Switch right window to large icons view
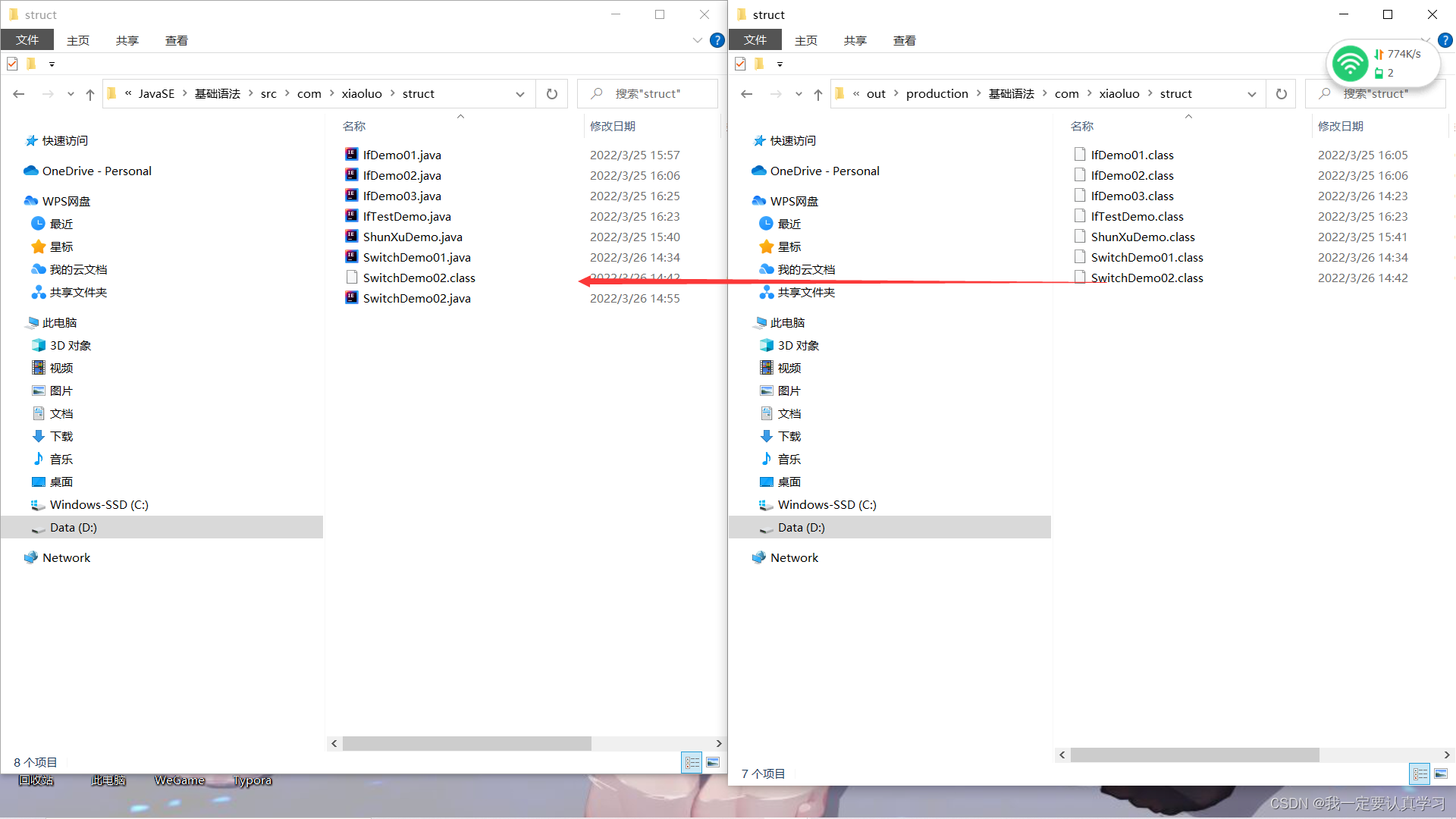 click(x=1441, y=773)
